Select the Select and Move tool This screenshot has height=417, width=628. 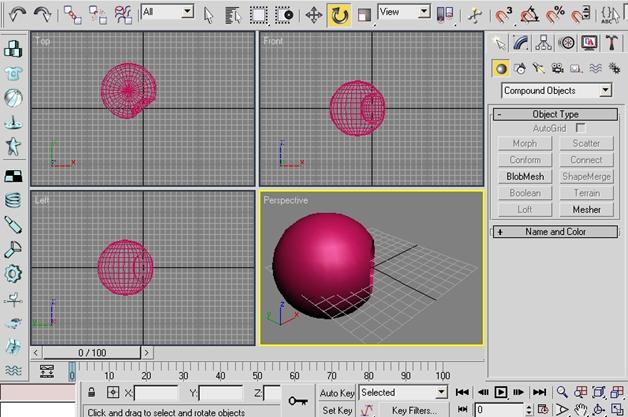click(x=314, y=14)
